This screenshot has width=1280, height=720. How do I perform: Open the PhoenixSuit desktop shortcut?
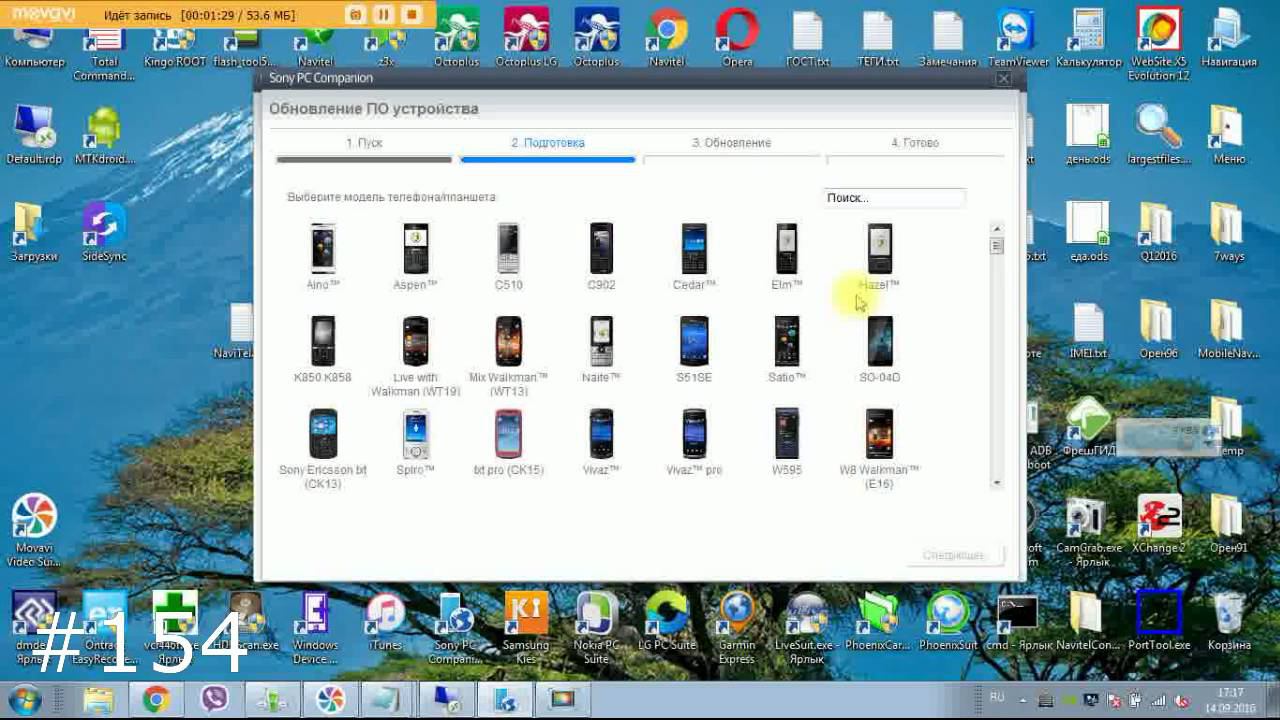click(948, 622)
